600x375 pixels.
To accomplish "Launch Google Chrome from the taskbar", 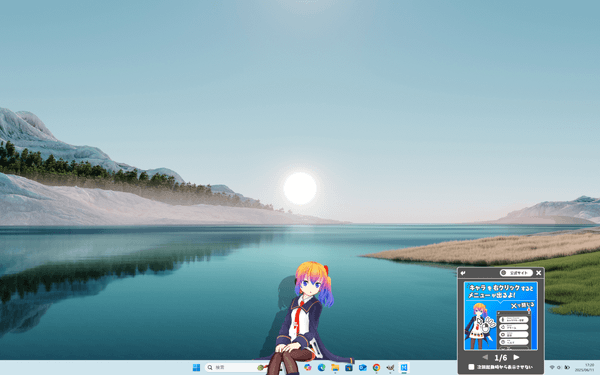I will 377,367.
